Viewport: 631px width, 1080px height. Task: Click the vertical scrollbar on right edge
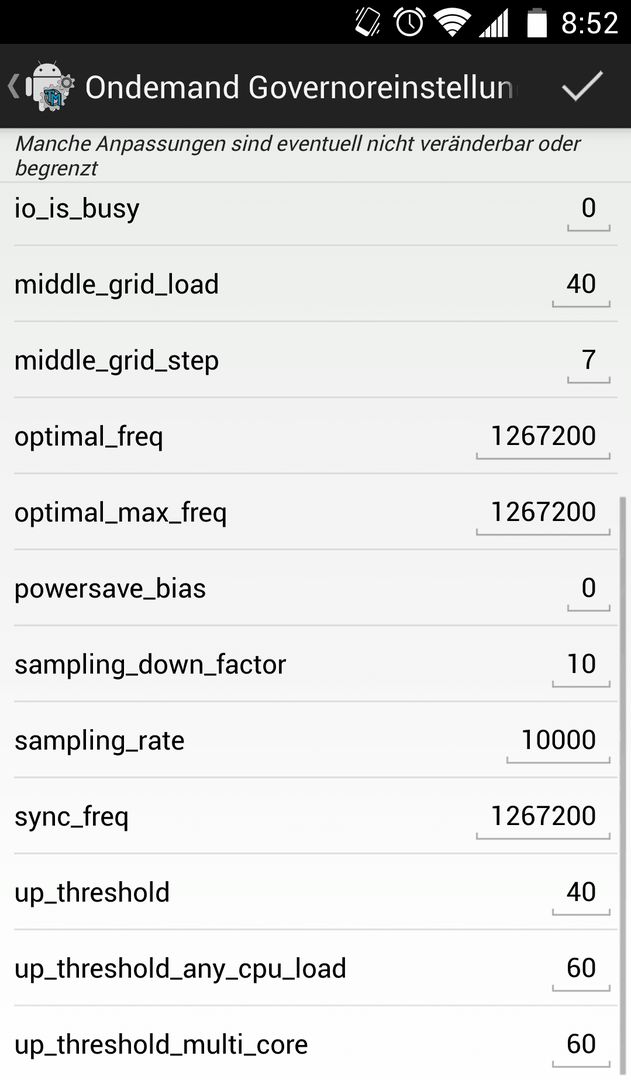(x=624, y=785)
